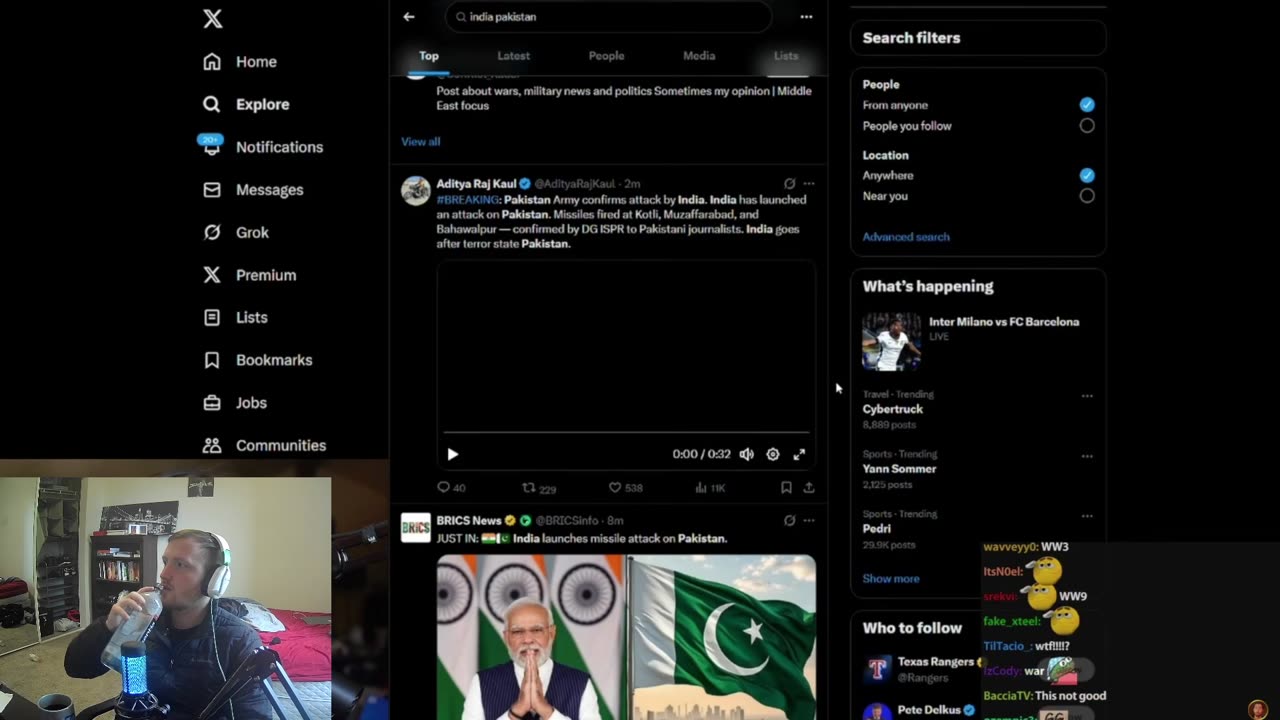Screen dimensions: 1280x720
Task: Open Aditya Raj Kaul's profile name
Action: pyautogui.click(x=476, y=184)
